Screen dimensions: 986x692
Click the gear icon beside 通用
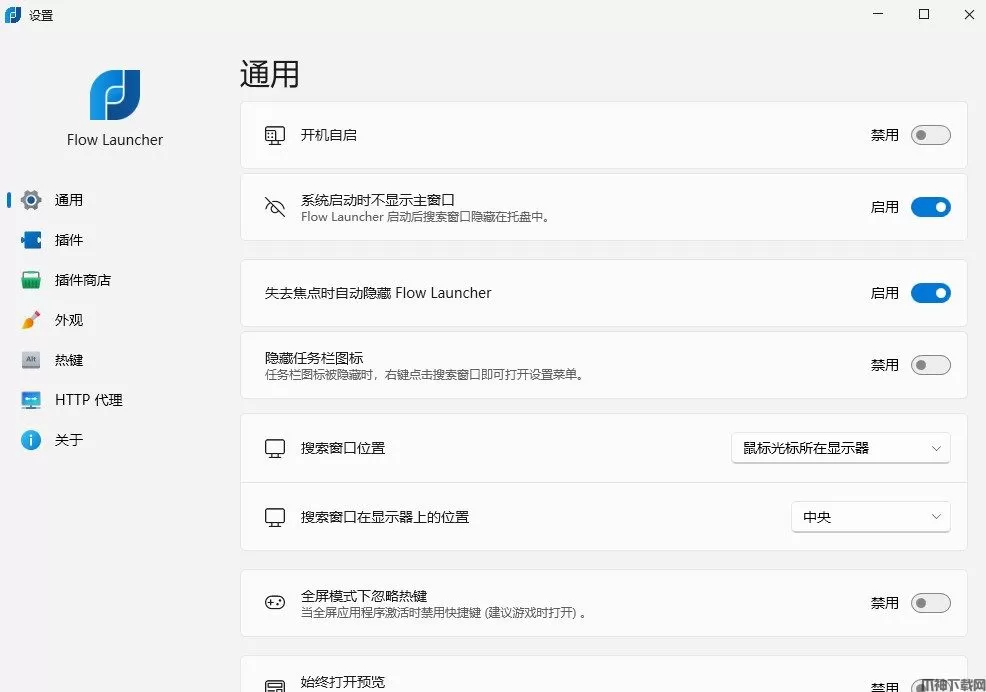pos(31,200)
